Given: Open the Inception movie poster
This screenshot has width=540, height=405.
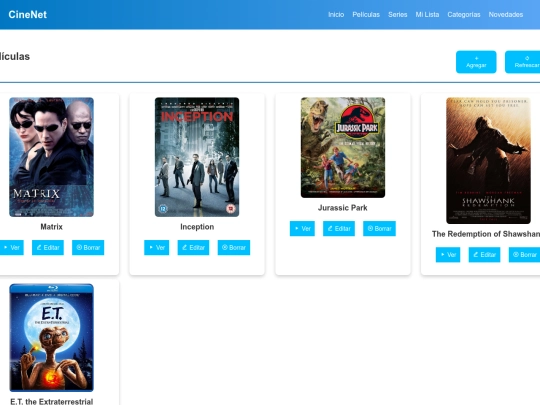Looking at the screenshot, I should click(197, 157).
